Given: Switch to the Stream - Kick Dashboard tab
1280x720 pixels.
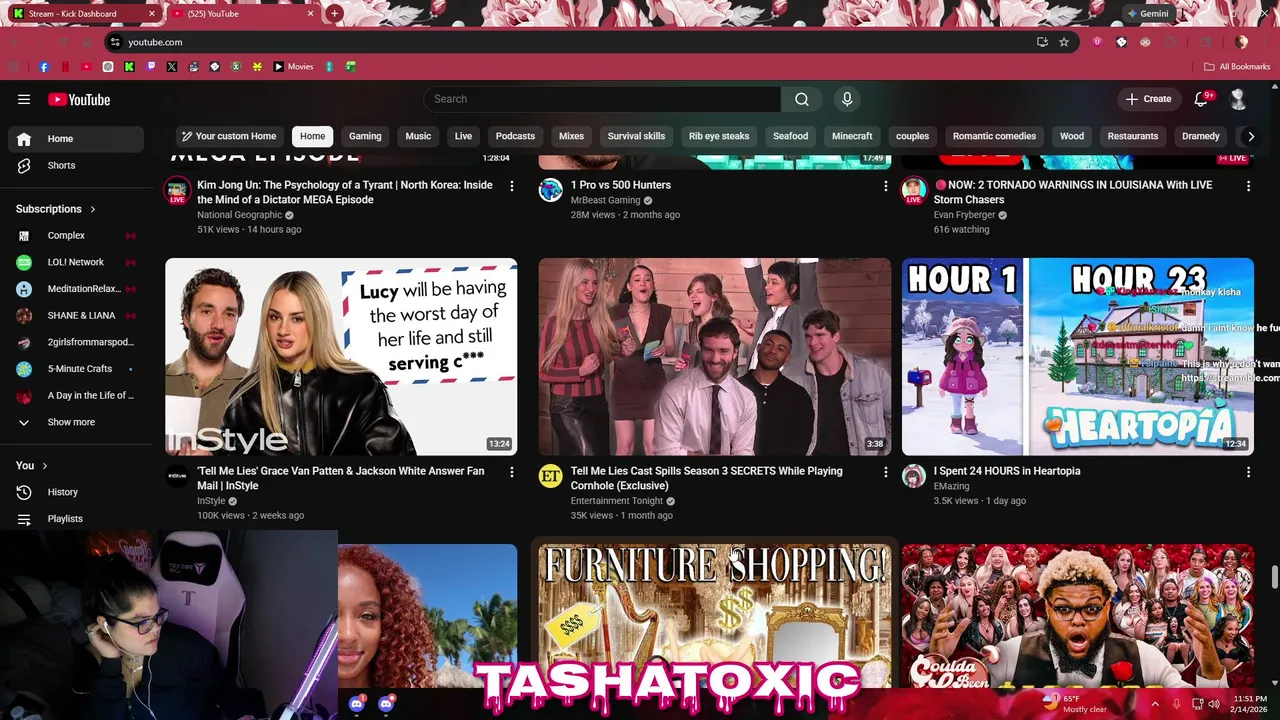Looking at the screenshot, I should (80, 14).
